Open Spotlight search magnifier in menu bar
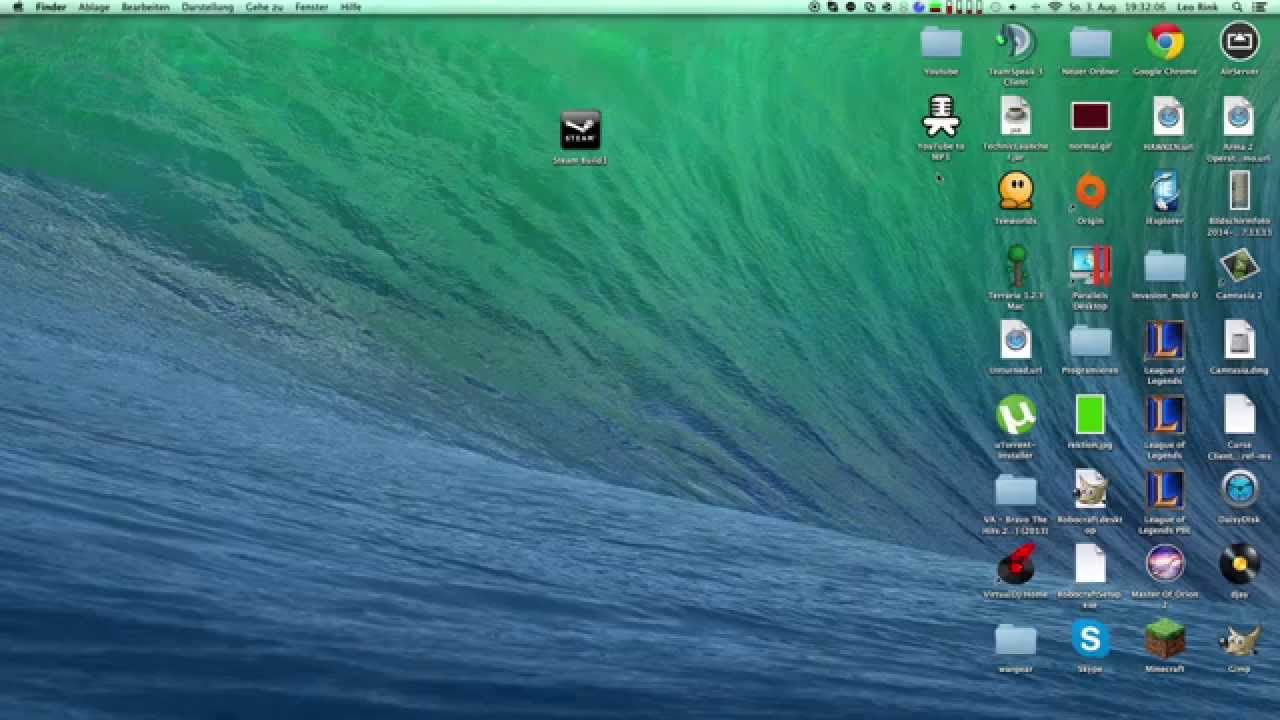Image resolution: width=1280 pixels, height=720 pixels. (x=1237, y=7)
